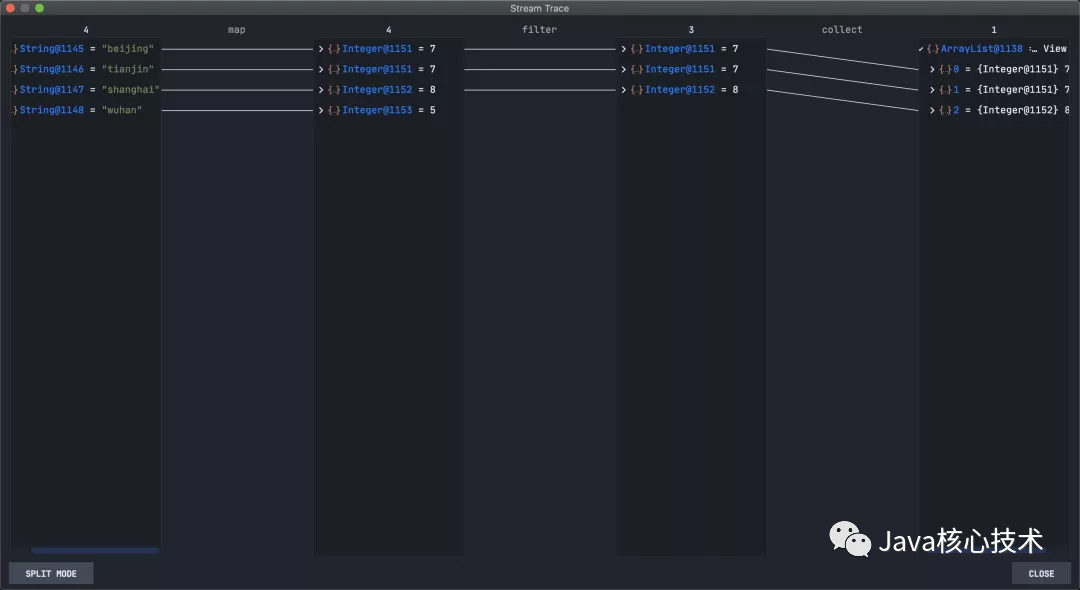Click the green zoom button of Stream Trace window
Viewport: 1080px width, 590px height.
(39, 8)
